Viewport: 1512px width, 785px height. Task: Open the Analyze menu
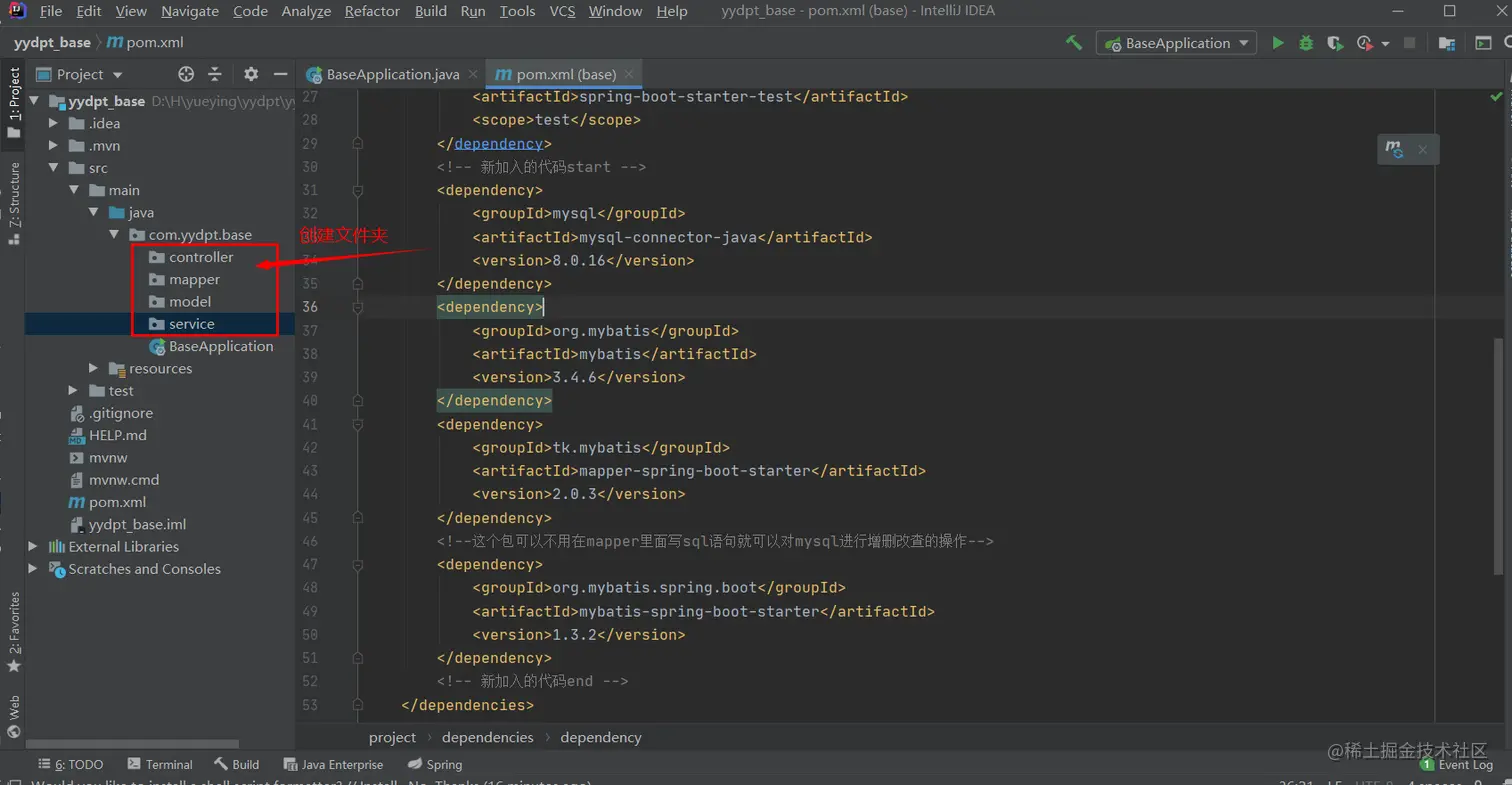[306, 11]
